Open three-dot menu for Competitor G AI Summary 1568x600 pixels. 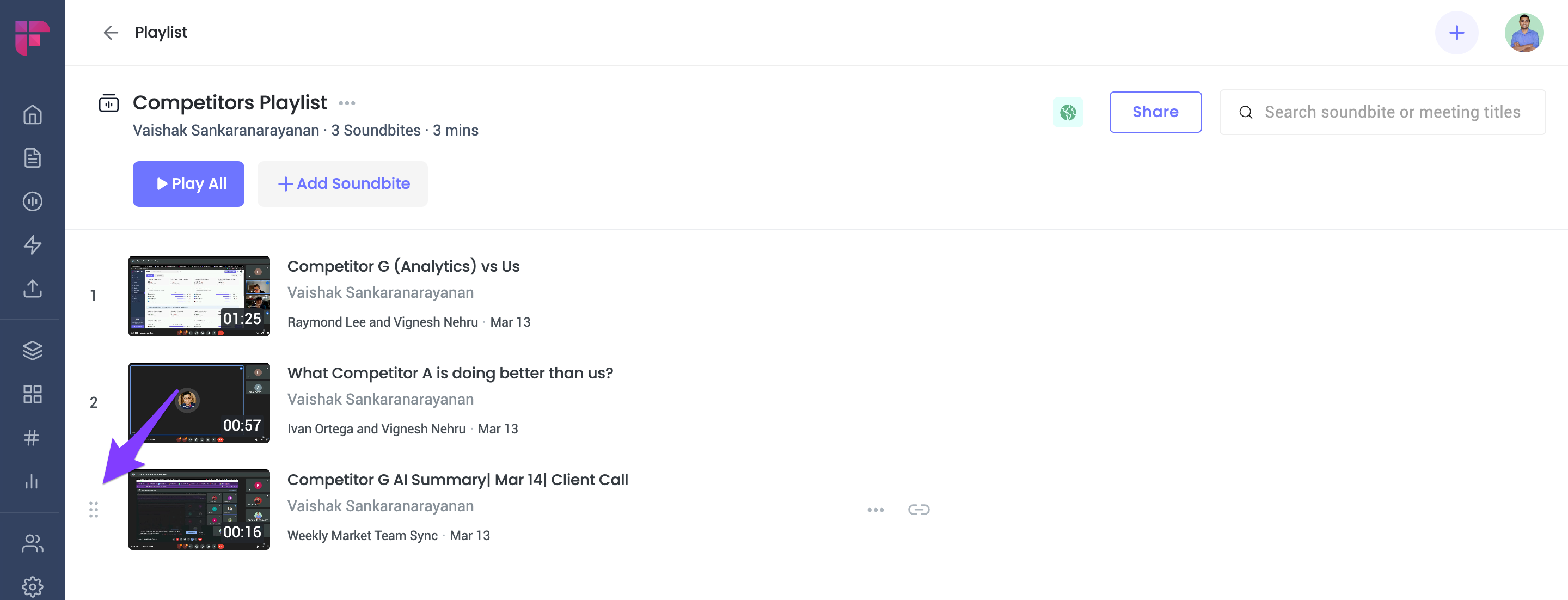[x=875, y=510]
